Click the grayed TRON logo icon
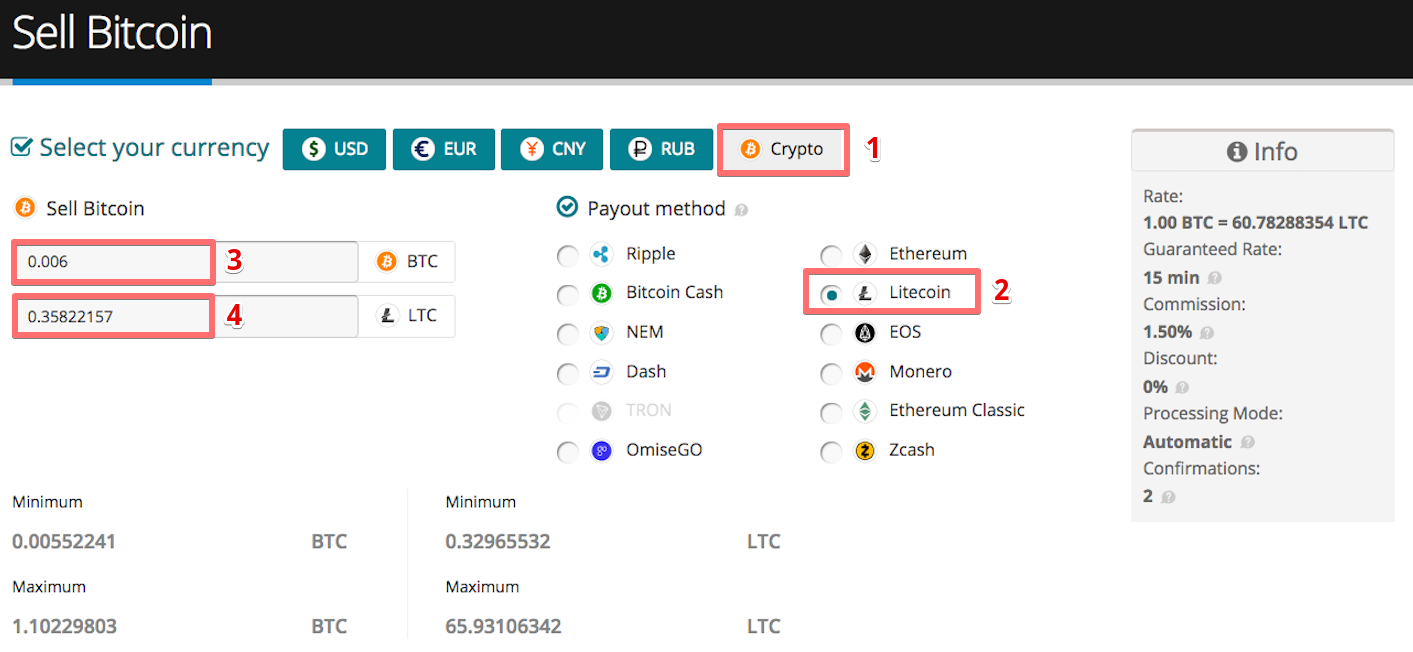 tap(601, 411)
